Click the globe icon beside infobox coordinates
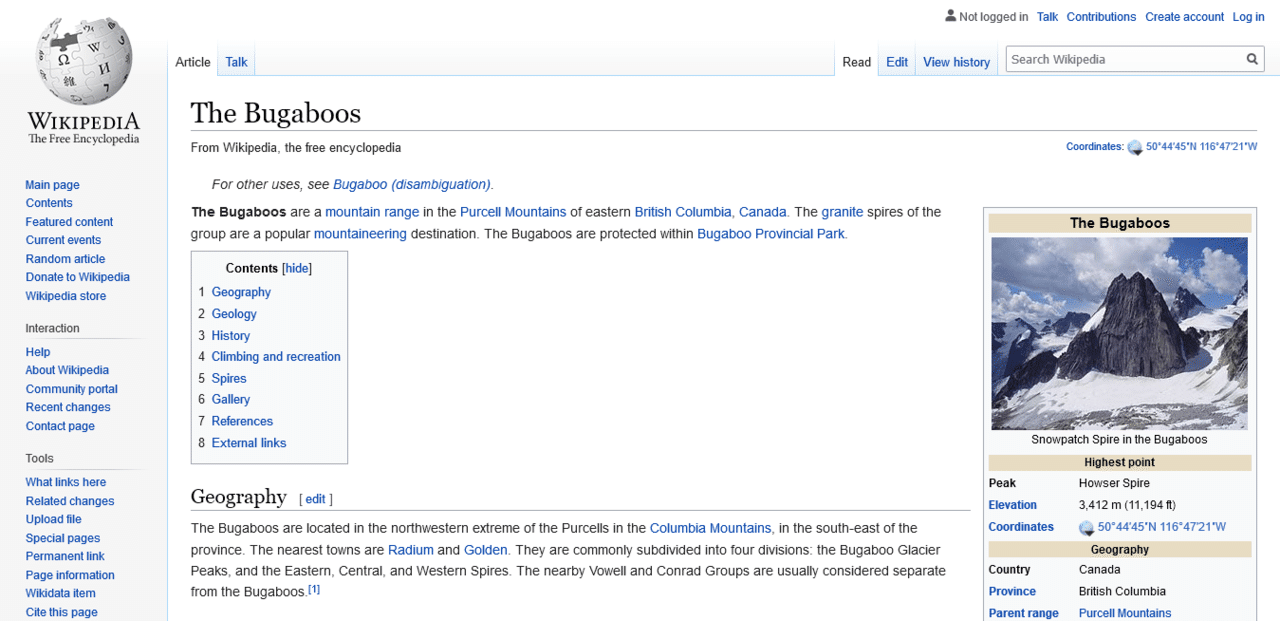The width and height of the screenshot is (1280, 621). click(1086, 527)
